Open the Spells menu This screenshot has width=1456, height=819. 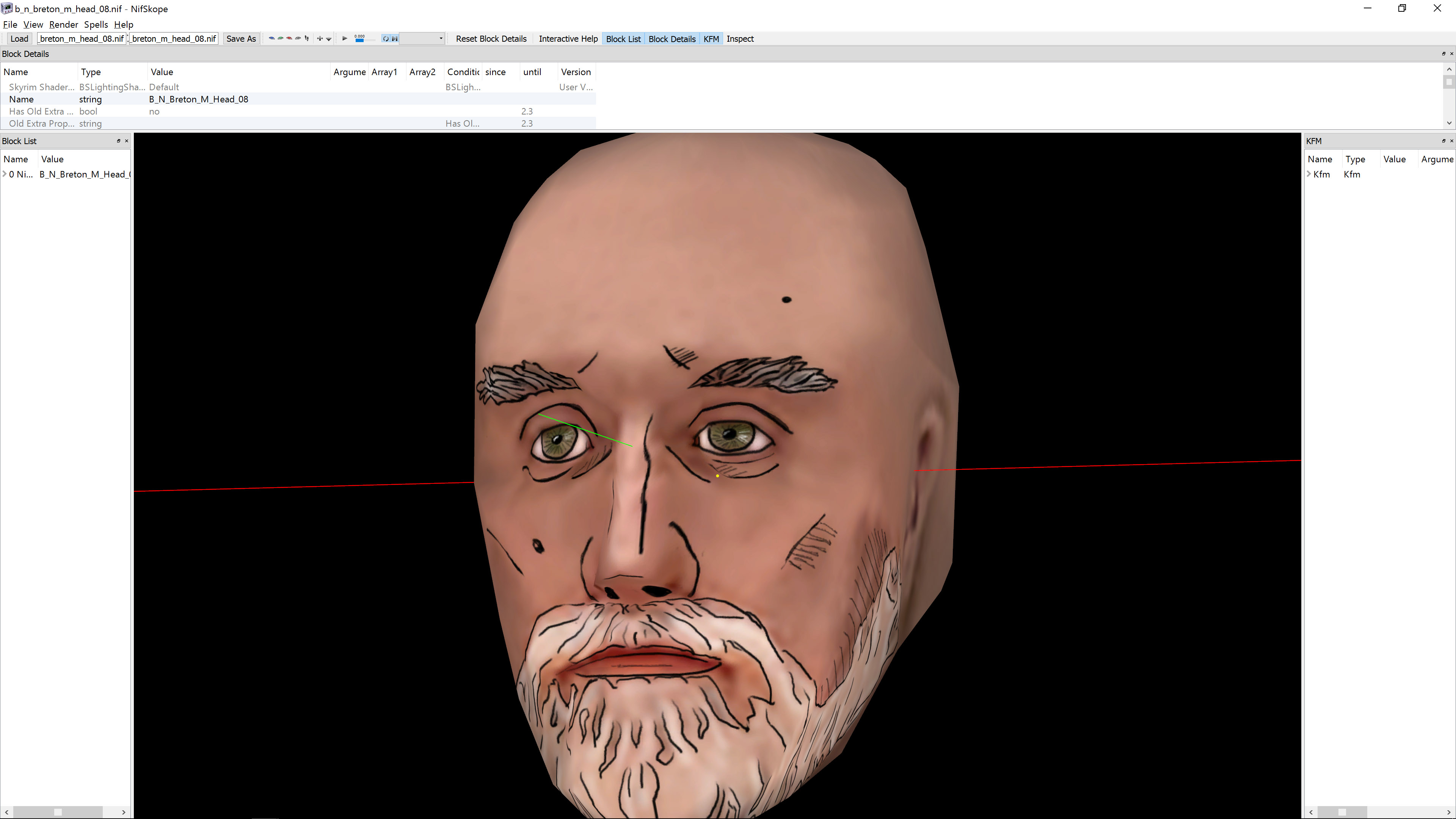[x=96, y=24]
